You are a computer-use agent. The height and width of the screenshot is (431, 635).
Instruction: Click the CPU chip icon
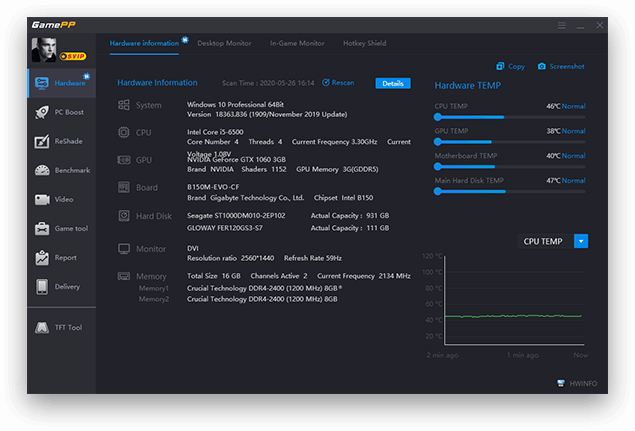coord(124,132)
